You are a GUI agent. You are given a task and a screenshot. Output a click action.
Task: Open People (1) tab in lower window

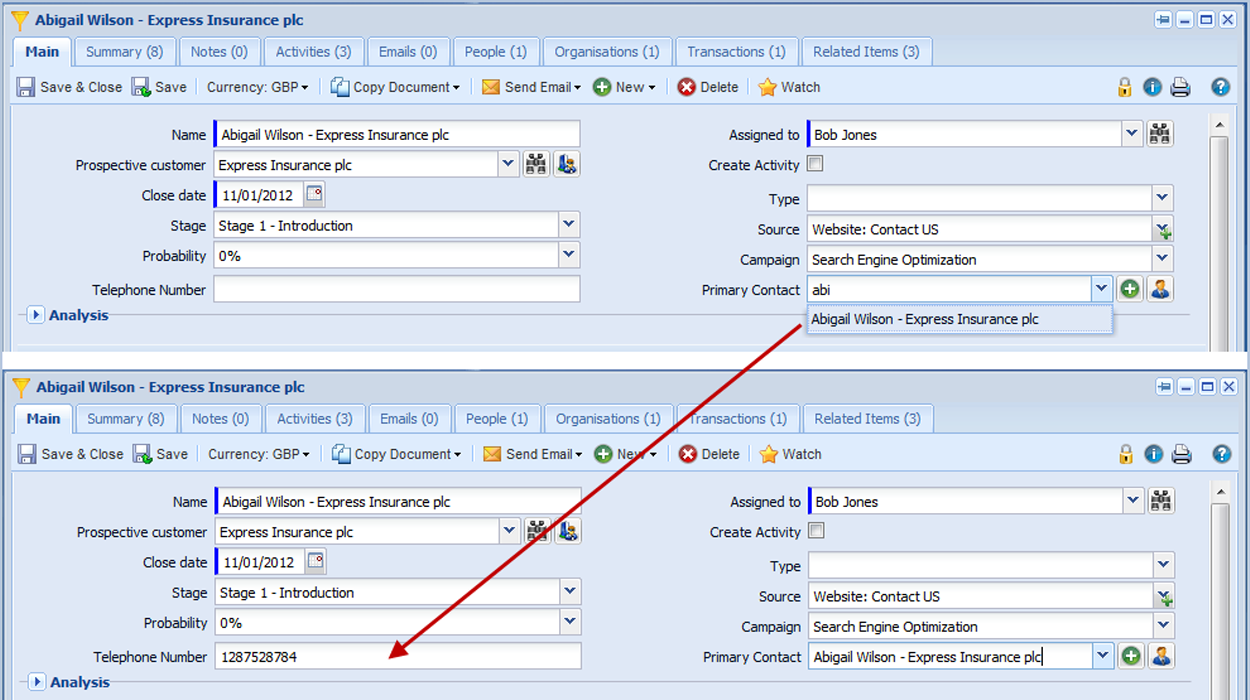(x=496, y=419)
